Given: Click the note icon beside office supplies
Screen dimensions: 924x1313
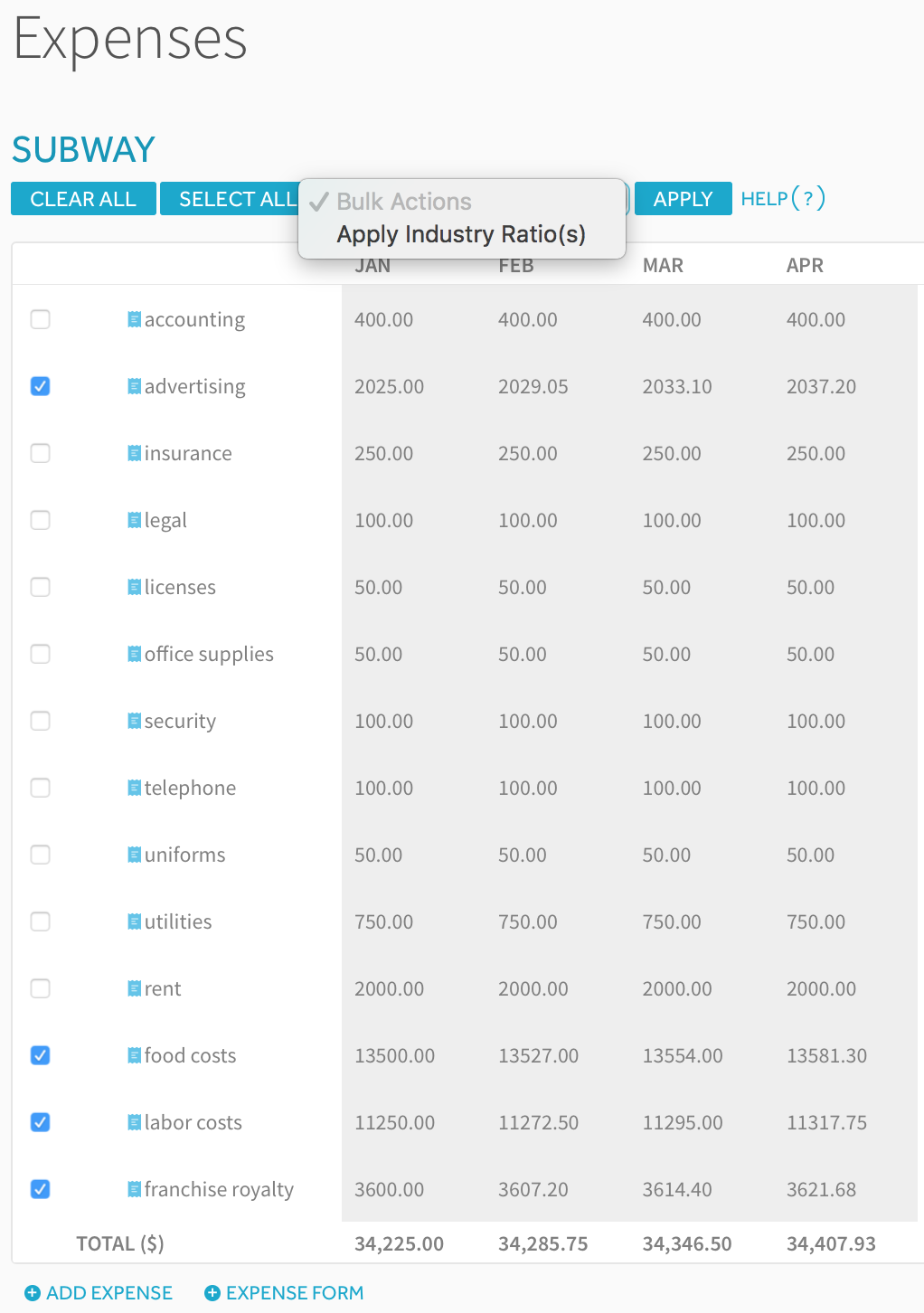Looking at the screenshot, I should pyautogui.click(x=134, y=654).
